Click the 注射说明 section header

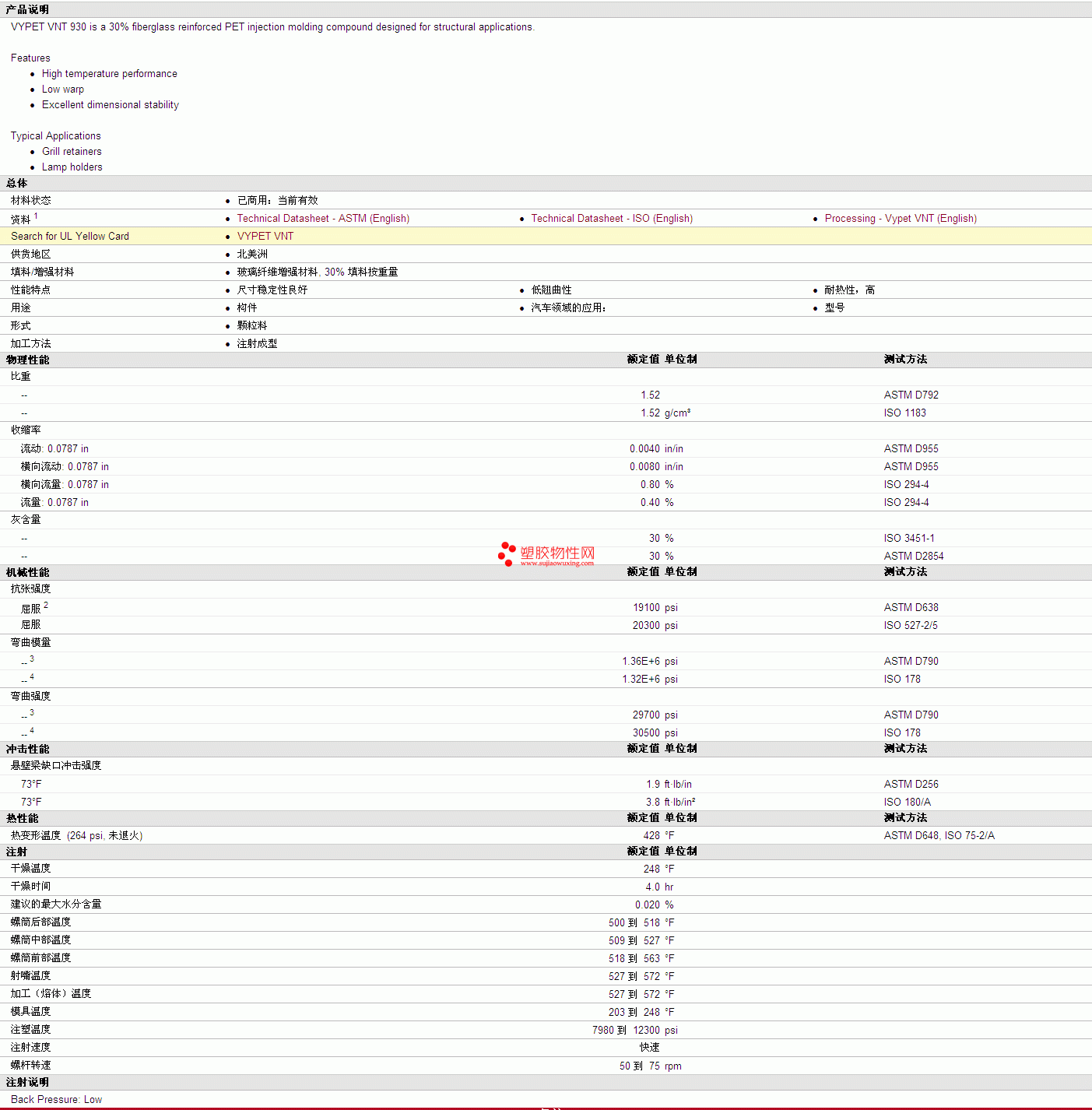pos(27,1083)
